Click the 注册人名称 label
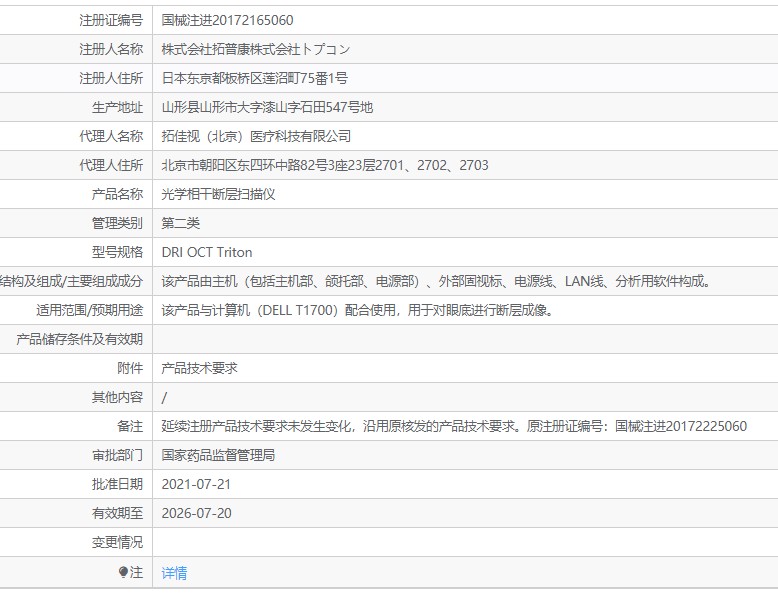Image resolution: width=778 pixels, height=593 pixels. click(111, 49)
